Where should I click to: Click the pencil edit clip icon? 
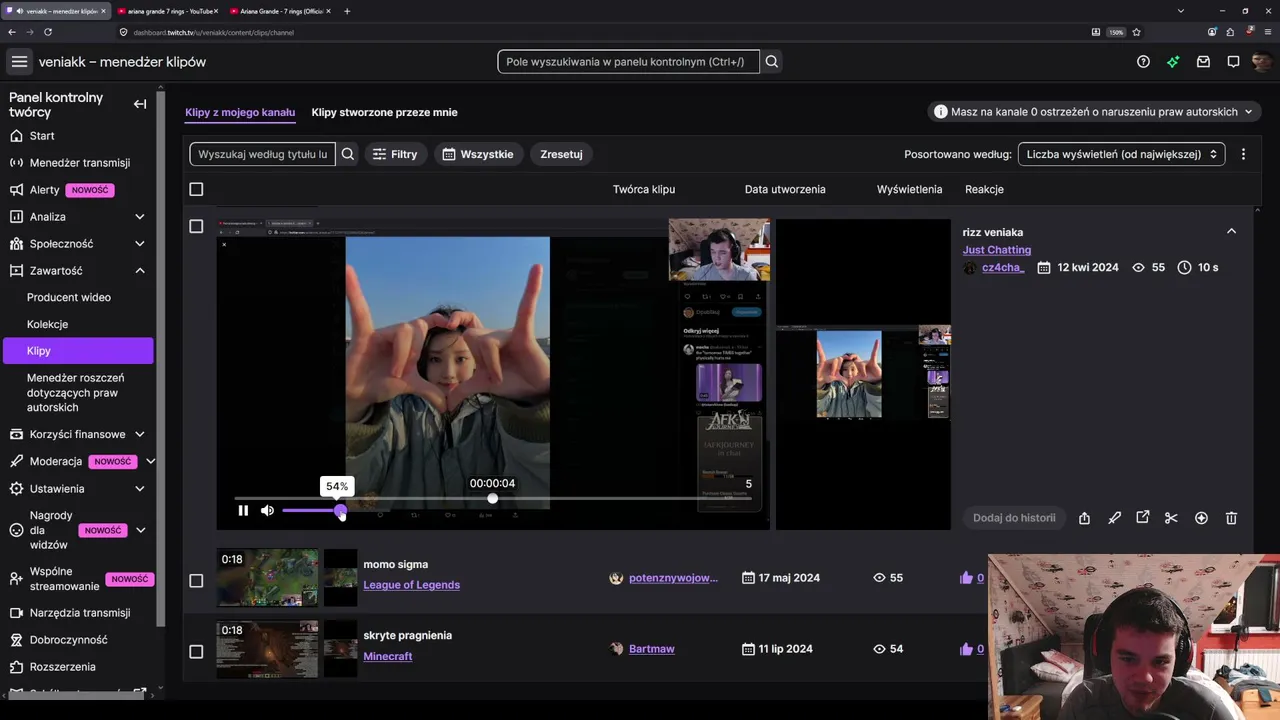(1114, 518)
